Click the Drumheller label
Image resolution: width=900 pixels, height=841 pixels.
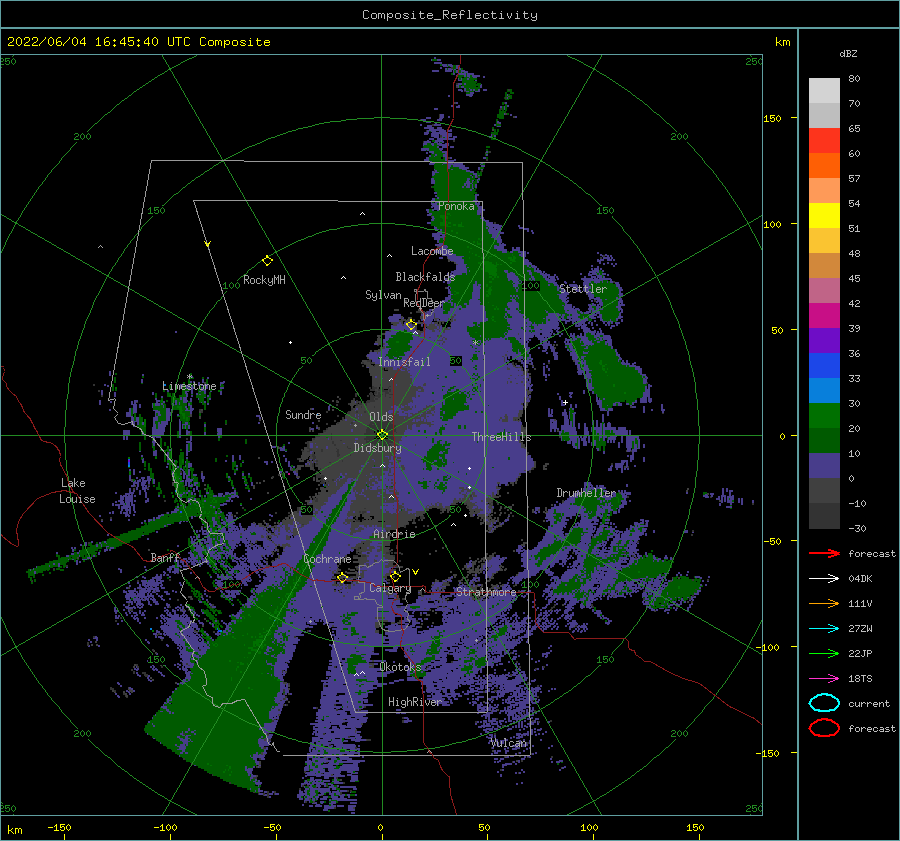[586, 493]
